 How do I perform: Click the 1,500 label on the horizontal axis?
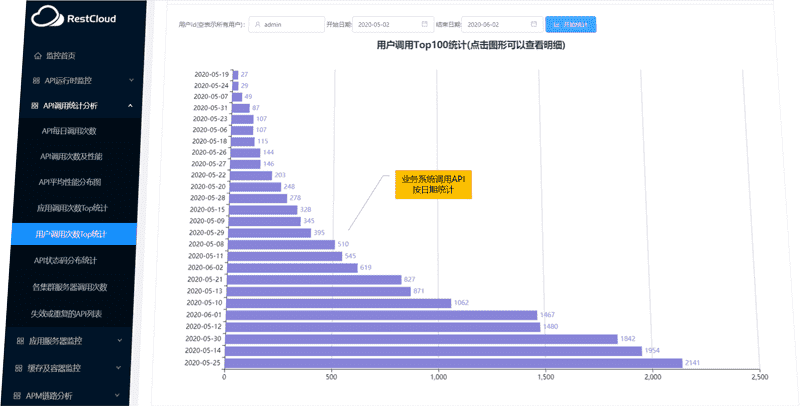(x=546, y=377)
